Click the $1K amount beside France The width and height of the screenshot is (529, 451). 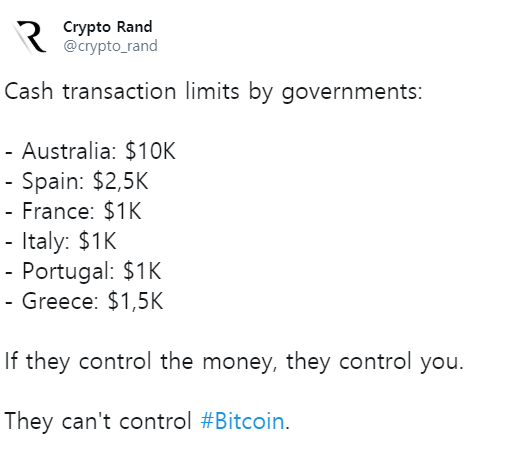pos(122,211)
